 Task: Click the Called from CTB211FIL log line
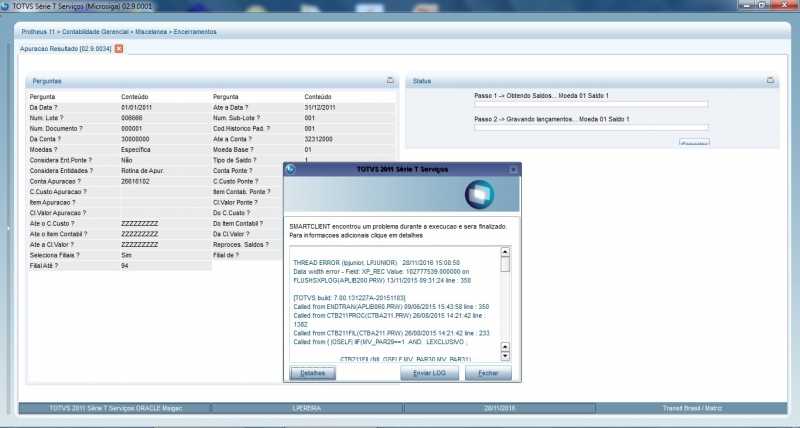[x=391, y=333]
